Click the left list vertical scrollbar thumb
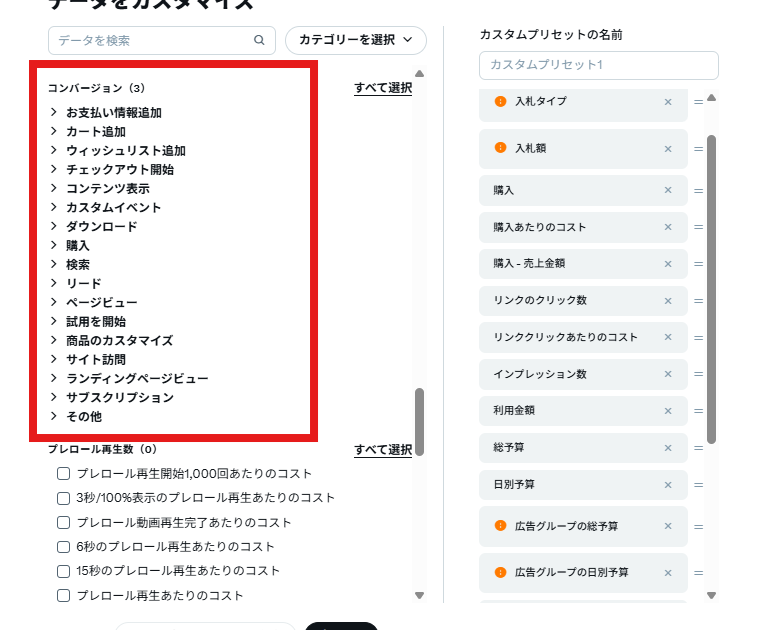The height and width of the screenshot is (630, 773). click(x=419, y=420)
